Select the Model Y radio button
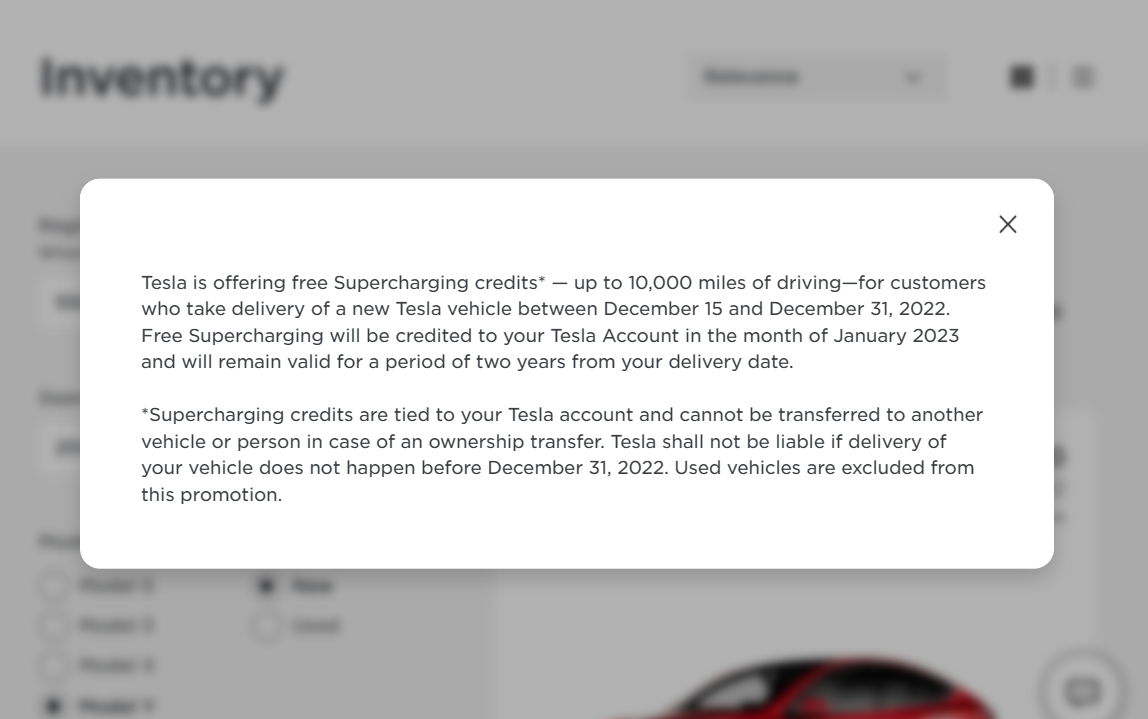This screenshot has width=1148, height=719. click(53, 706)
